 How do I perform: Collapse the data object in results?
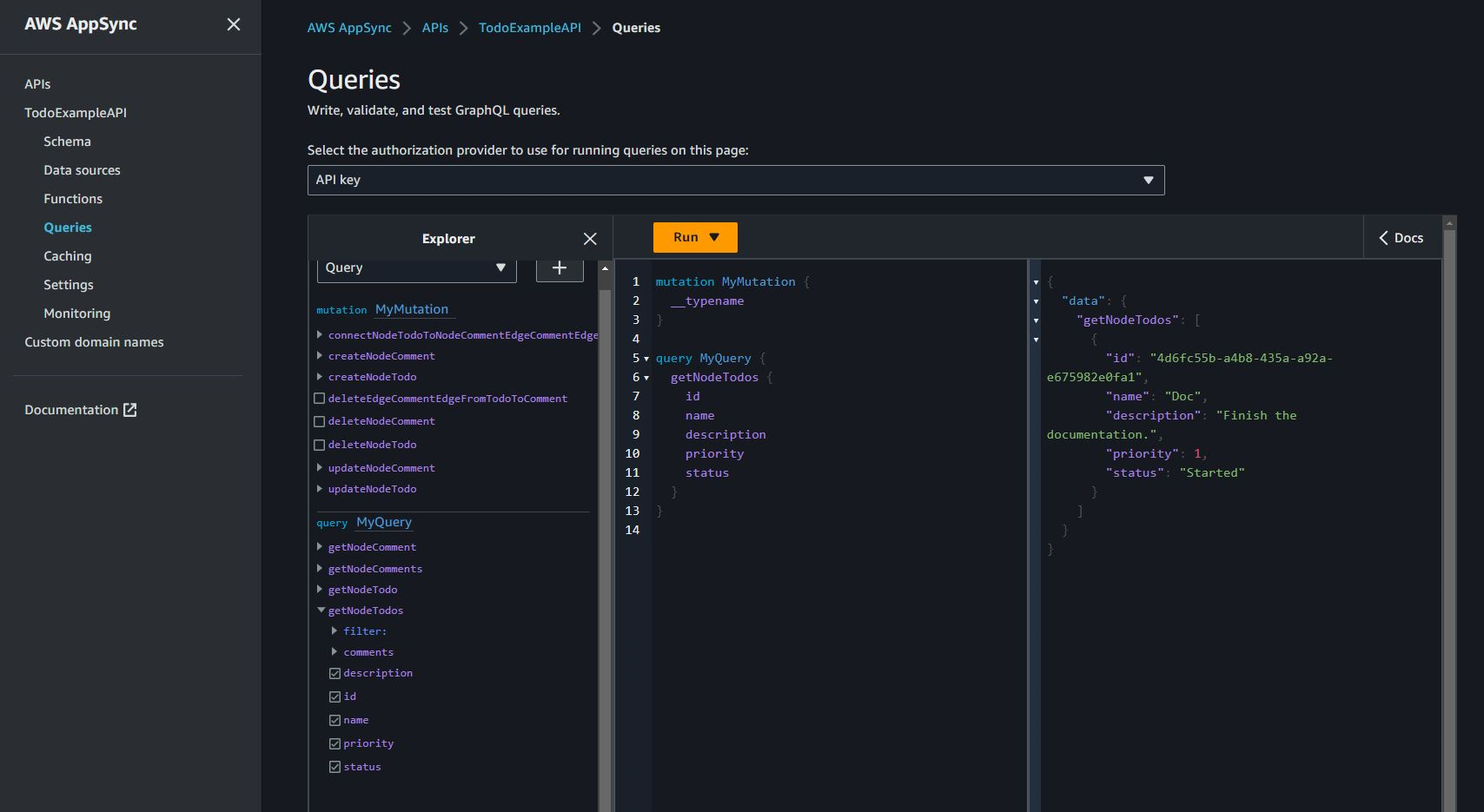point(1036,301)
